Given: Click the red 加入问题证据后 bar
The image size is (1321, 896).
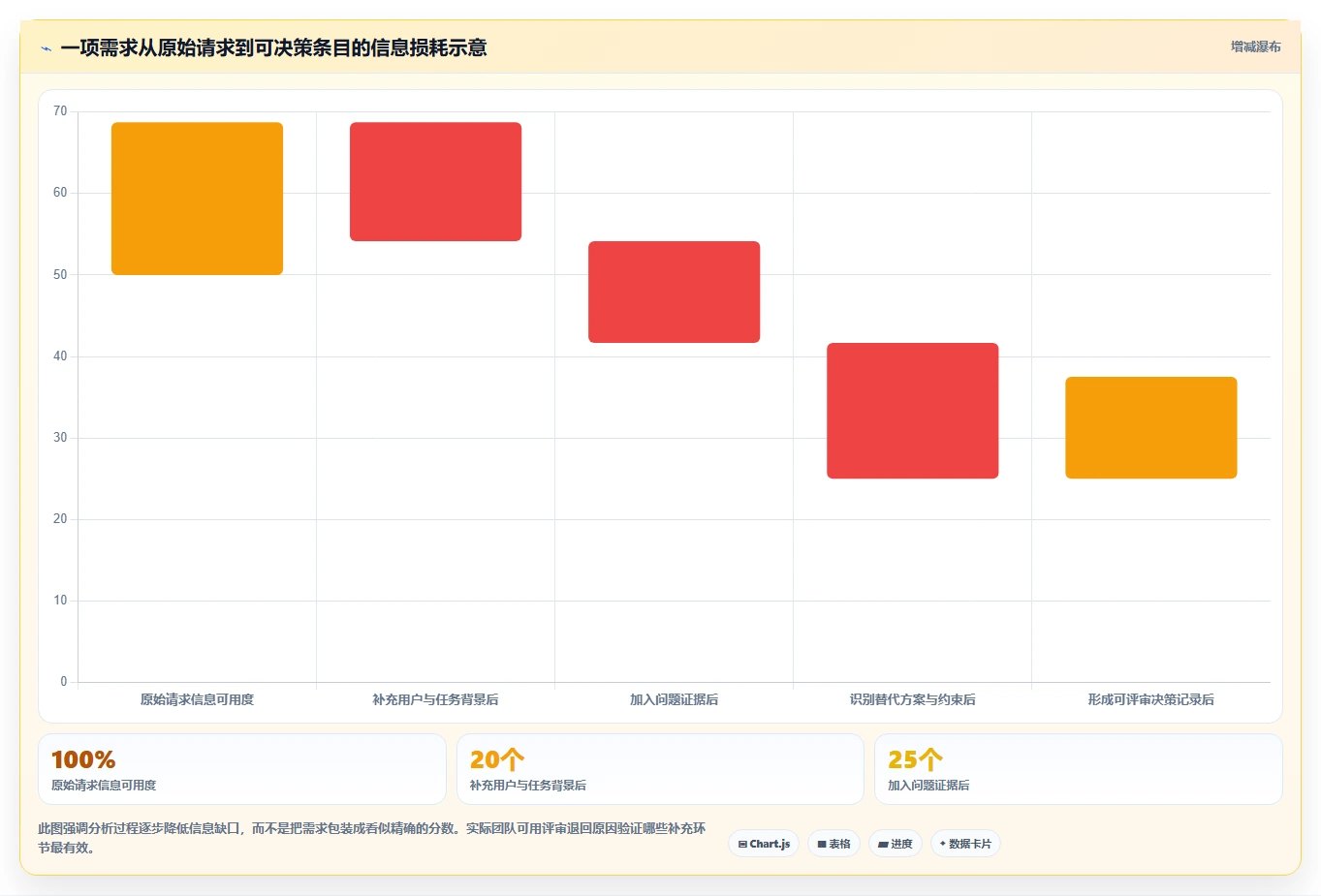Looking at the screenshot, I should pyautogui.click(x=674, y=292).
